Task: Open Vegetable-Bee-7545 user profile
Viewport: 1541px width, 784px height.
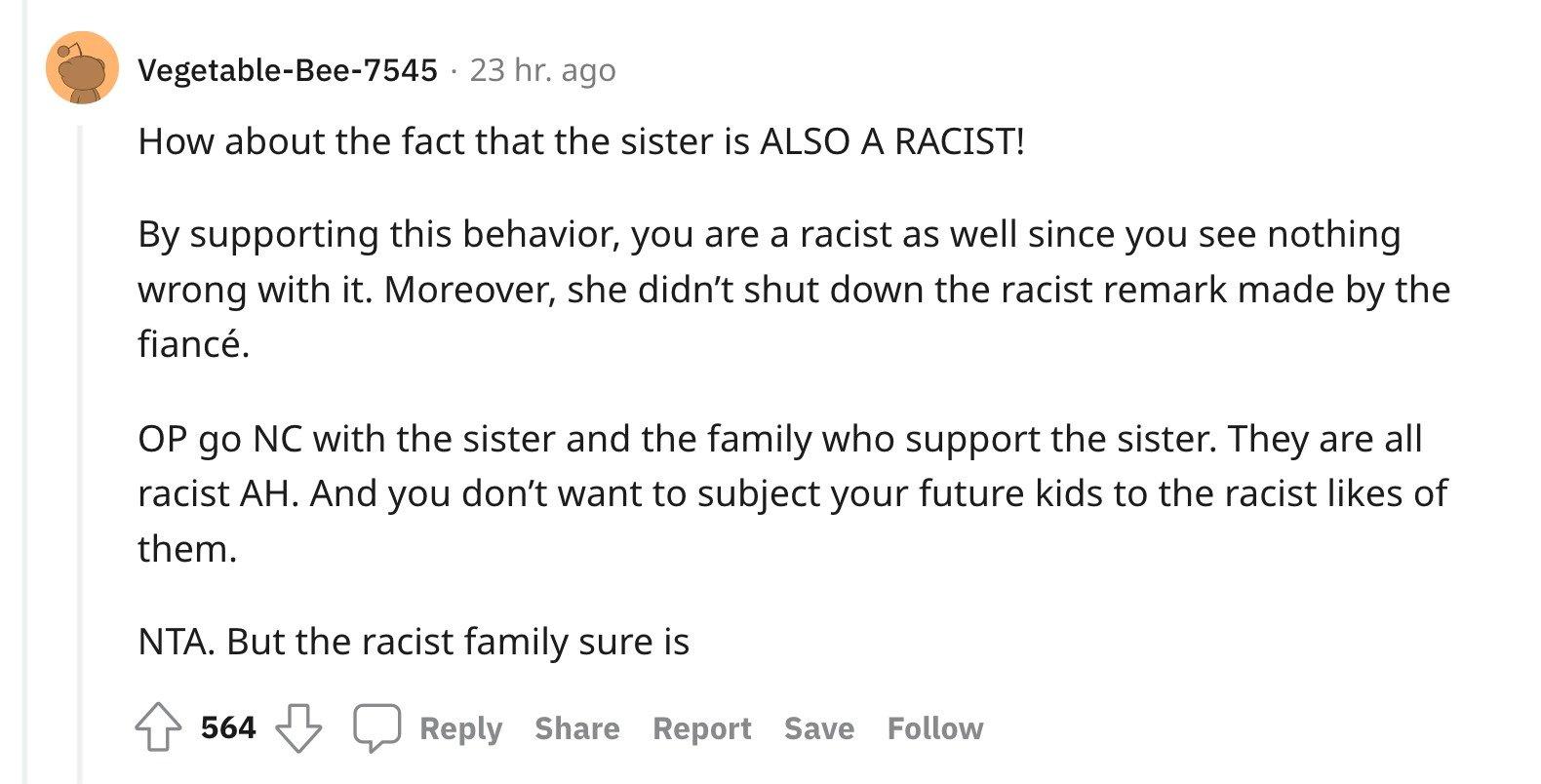Action: (x=288, y=70)
